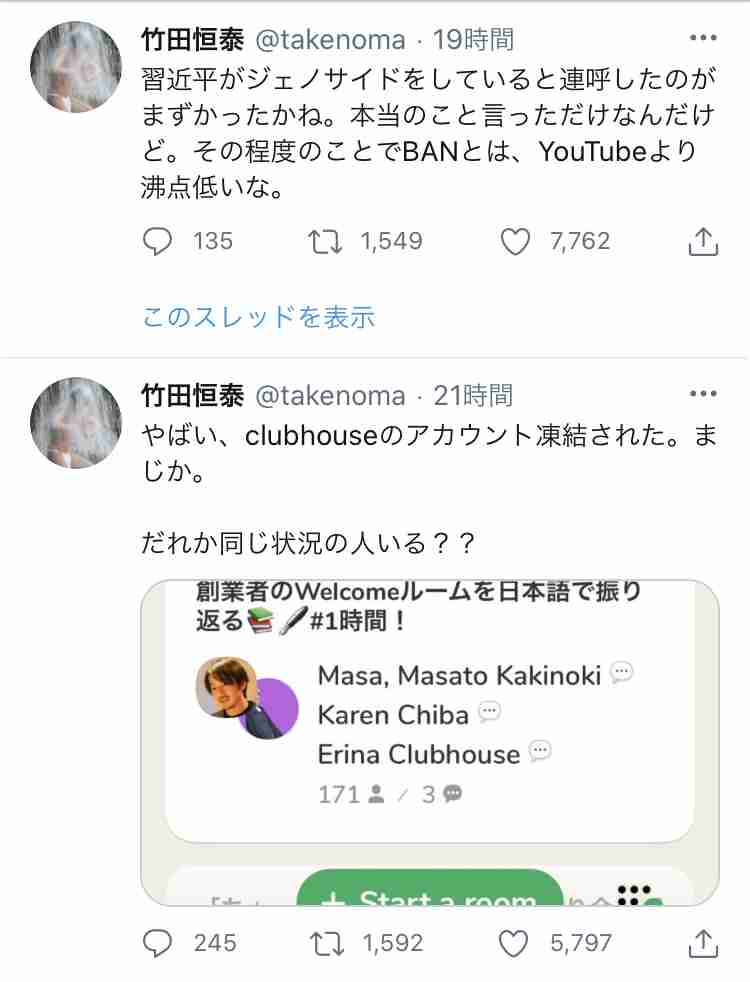Show thread via このスレッドを表示
This screenshot has height=982, width=750.
(258, 317)
